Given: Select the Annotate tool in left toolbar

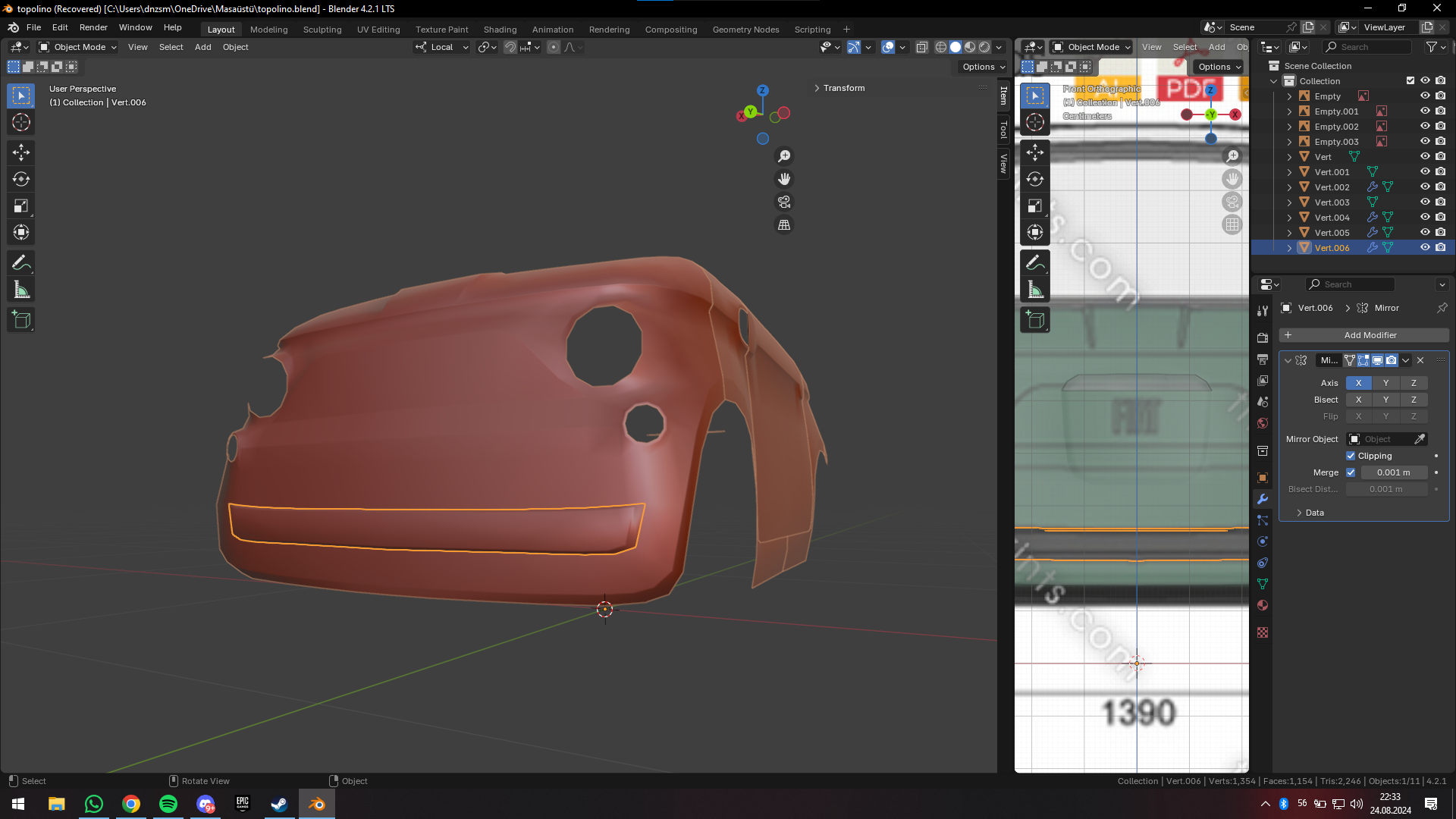Looking at the screenshot, I should [x=21, y=263].
